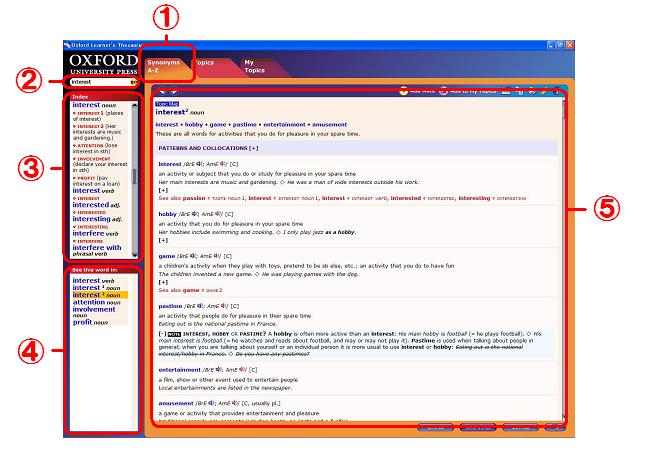Screen dimensions: 650x460
Task: Open interest 1 noun under See this word in
Action: pyautogui.click(x=96, y=288)
